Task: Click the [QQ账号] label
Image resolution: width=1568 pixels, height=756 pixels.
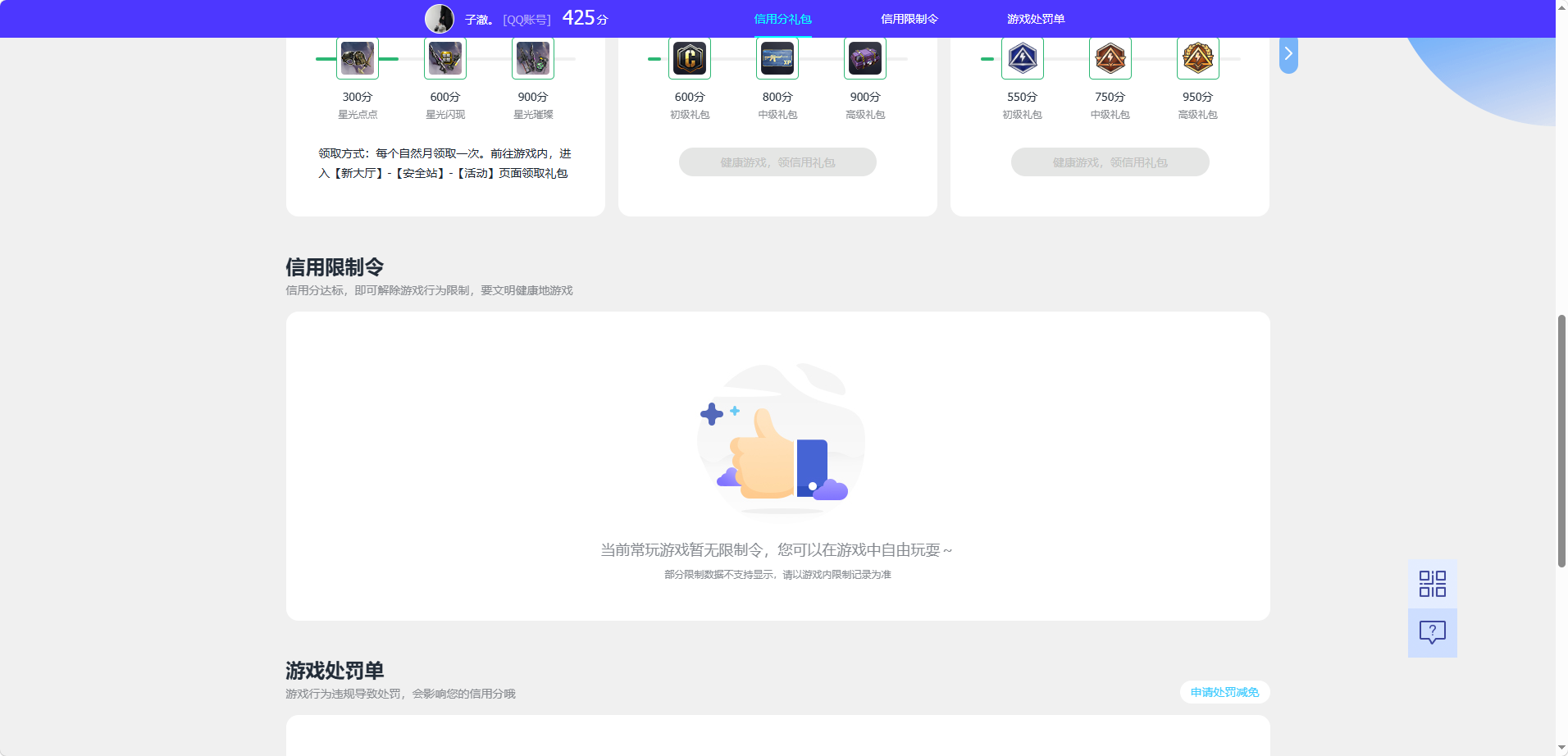Action: coord(526,20)
